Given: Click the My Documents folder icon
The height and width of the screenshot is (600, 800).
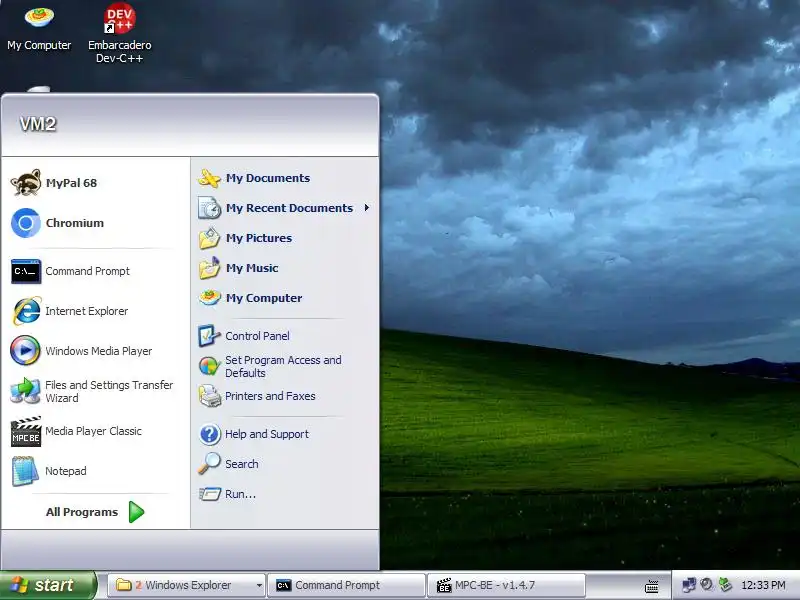Looking at the screenshot, I should 209,178.
